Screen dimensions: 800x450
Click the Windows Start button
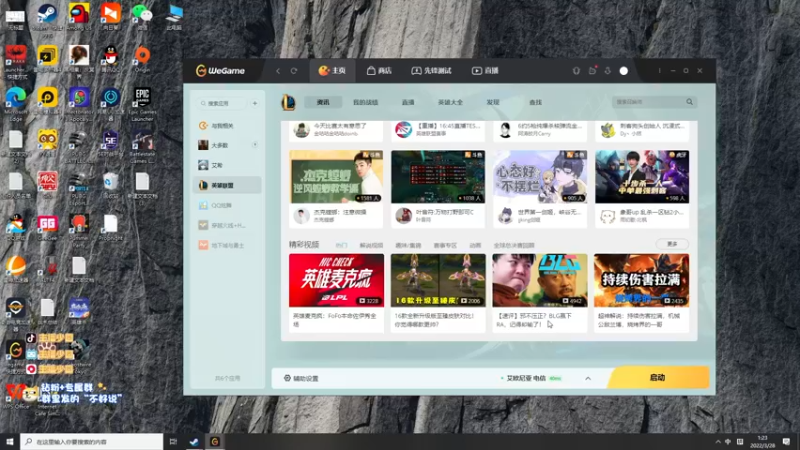(10, 441)
